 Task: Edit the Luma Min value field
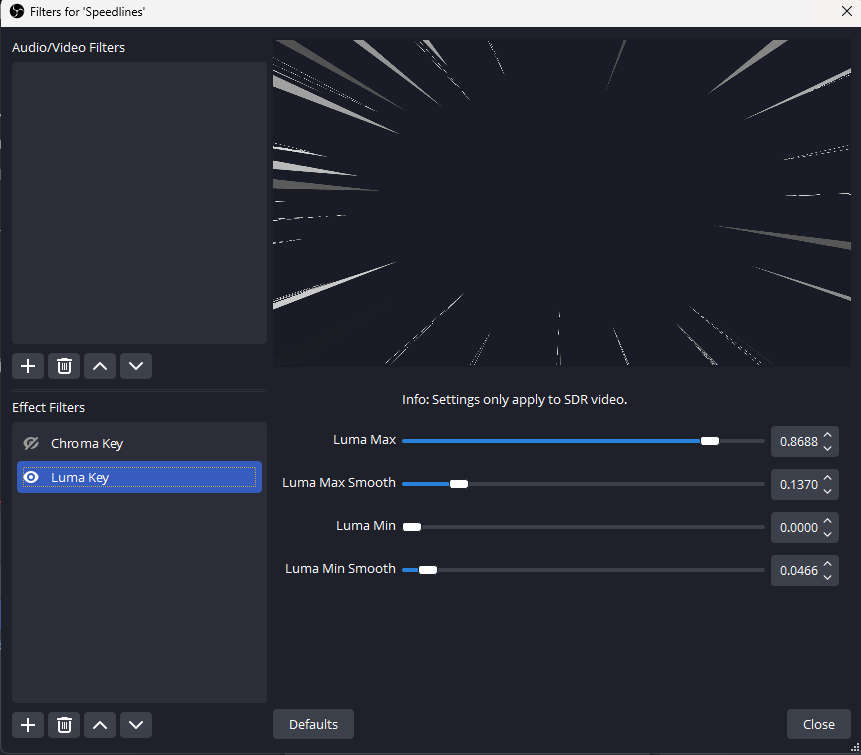(x=797, y=526)
